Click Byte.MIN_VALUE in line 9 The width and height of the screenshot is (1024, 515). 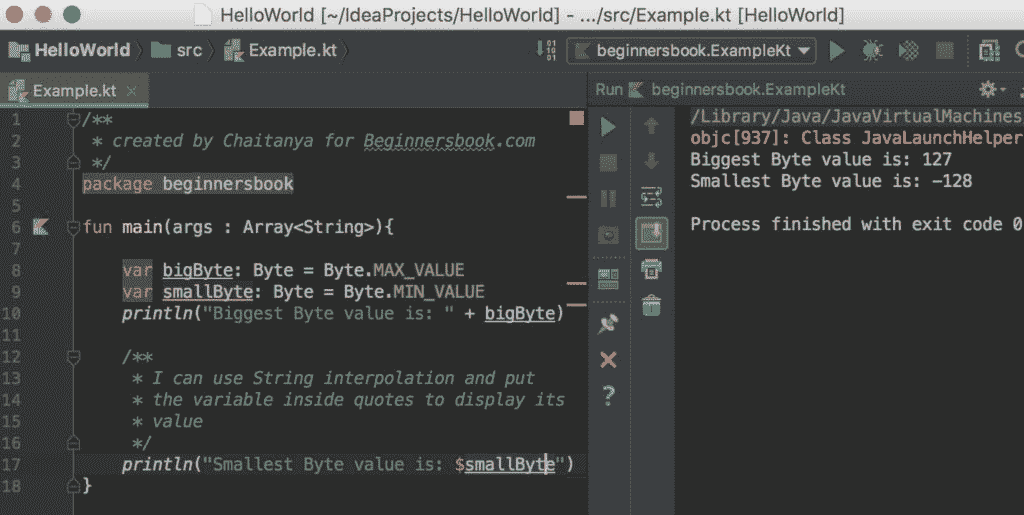414,292
